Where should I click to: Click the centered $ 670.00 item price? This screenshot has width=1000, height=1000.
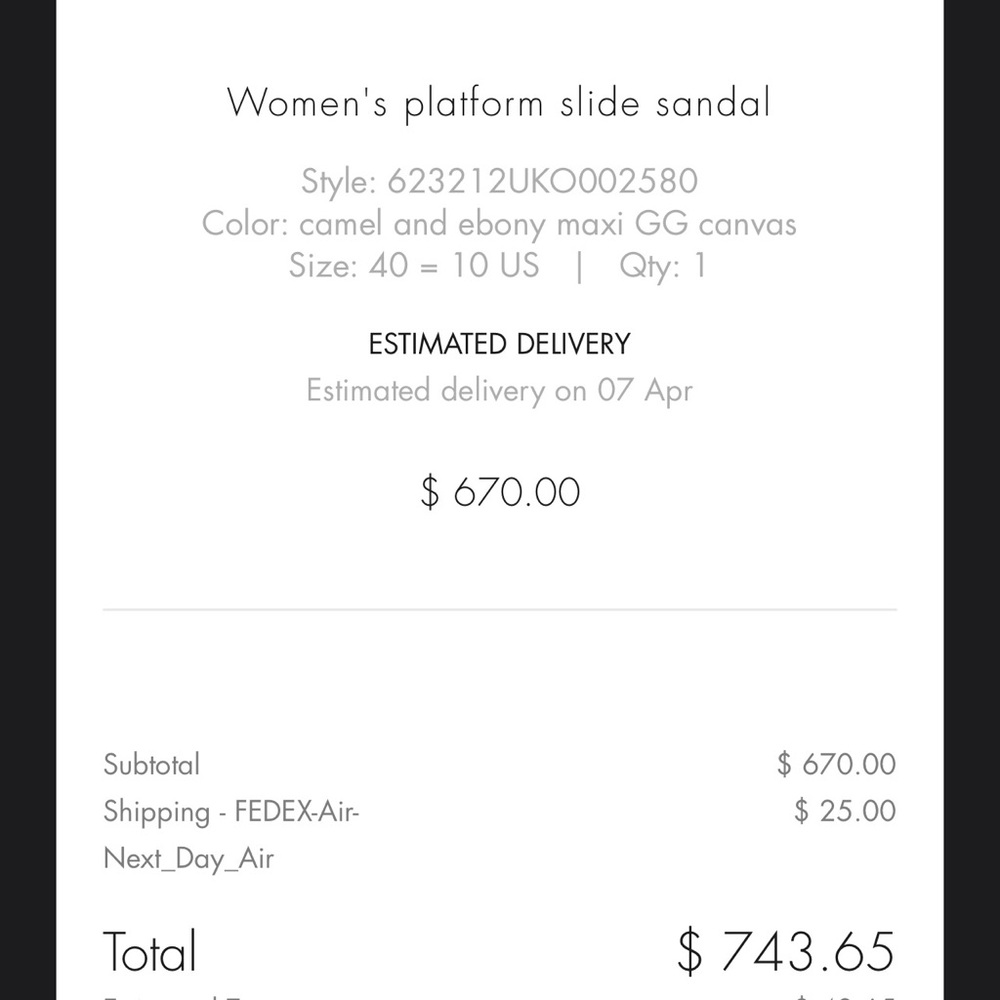500,492
